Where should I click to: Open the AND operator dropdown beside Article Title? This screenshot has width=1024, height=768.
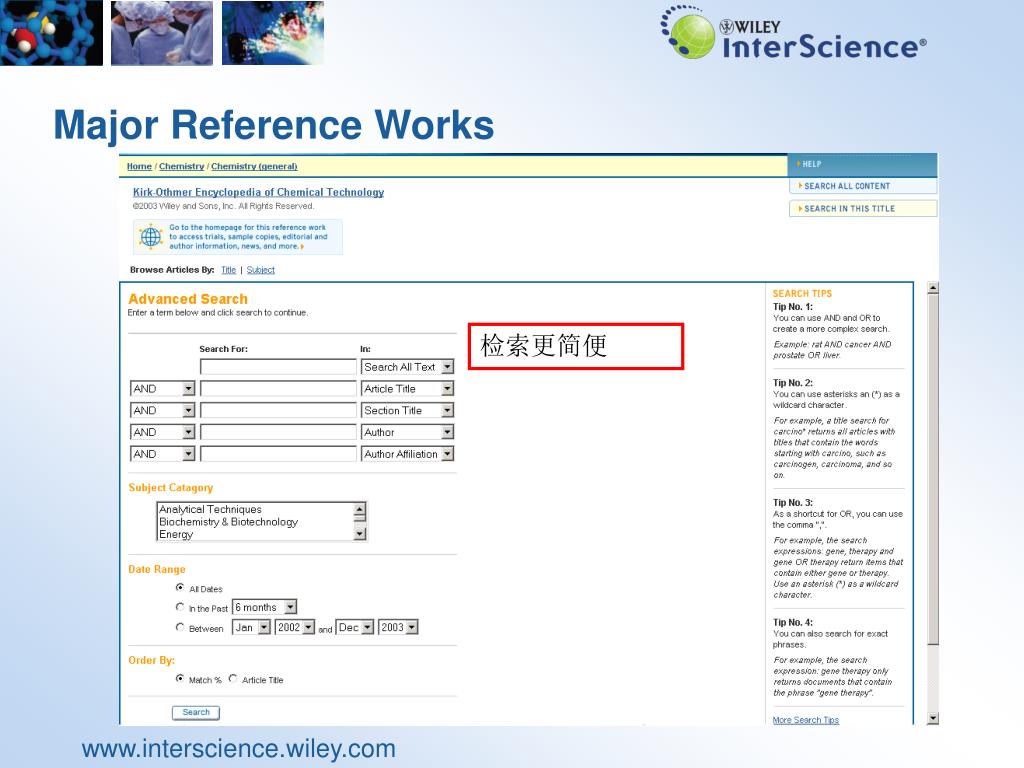pos(163,389)
